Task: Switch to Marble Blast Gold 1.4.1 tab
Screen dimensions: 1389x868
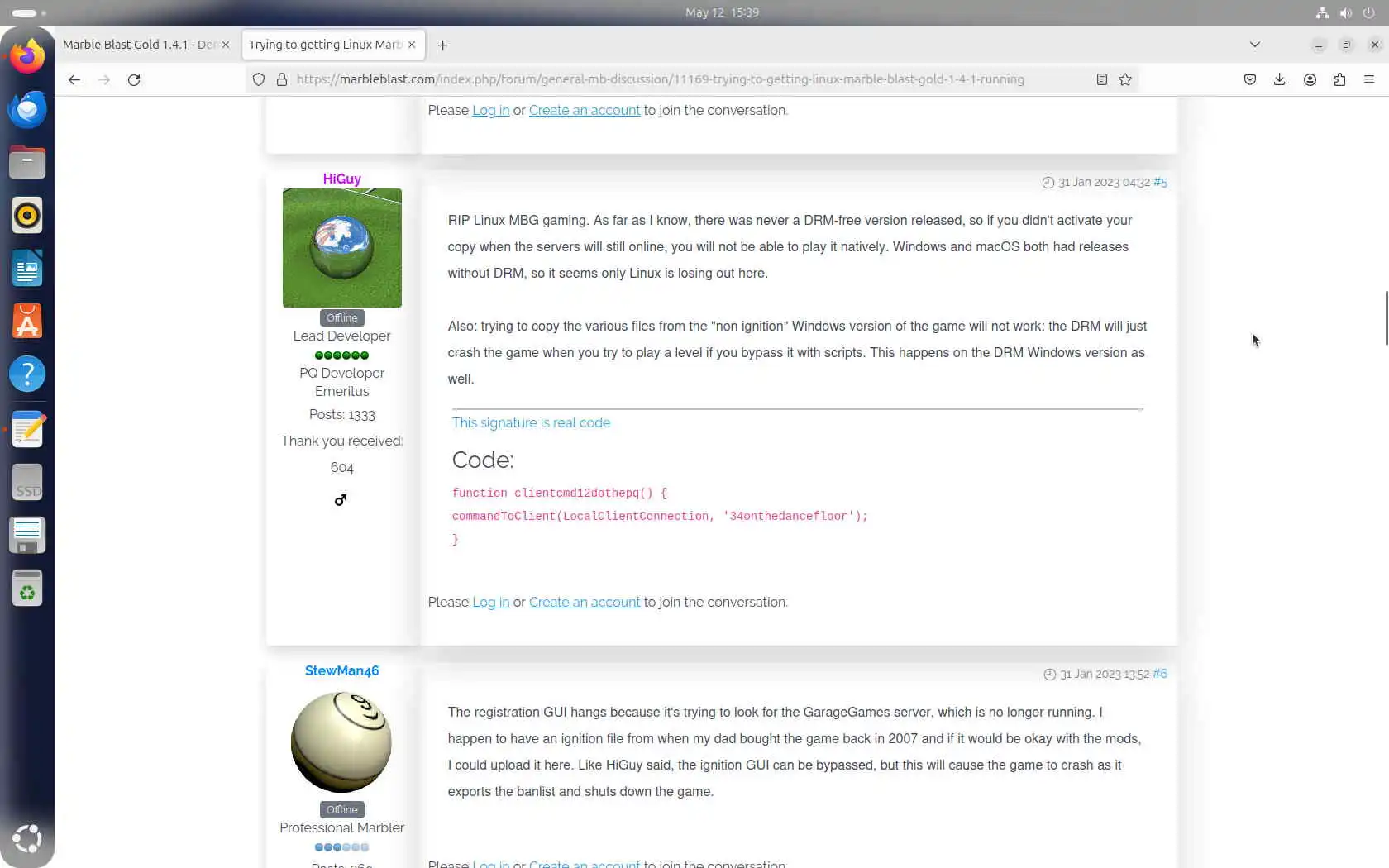Action: point(139,45)
